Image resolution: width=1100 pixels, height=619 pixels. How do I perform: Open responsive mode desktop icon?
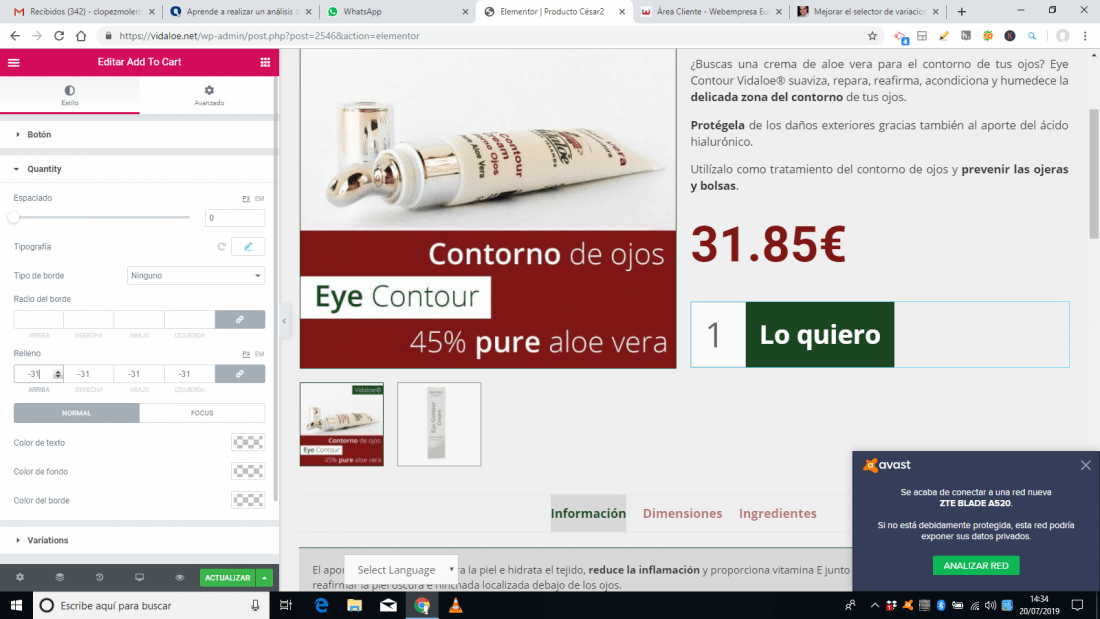140,578
